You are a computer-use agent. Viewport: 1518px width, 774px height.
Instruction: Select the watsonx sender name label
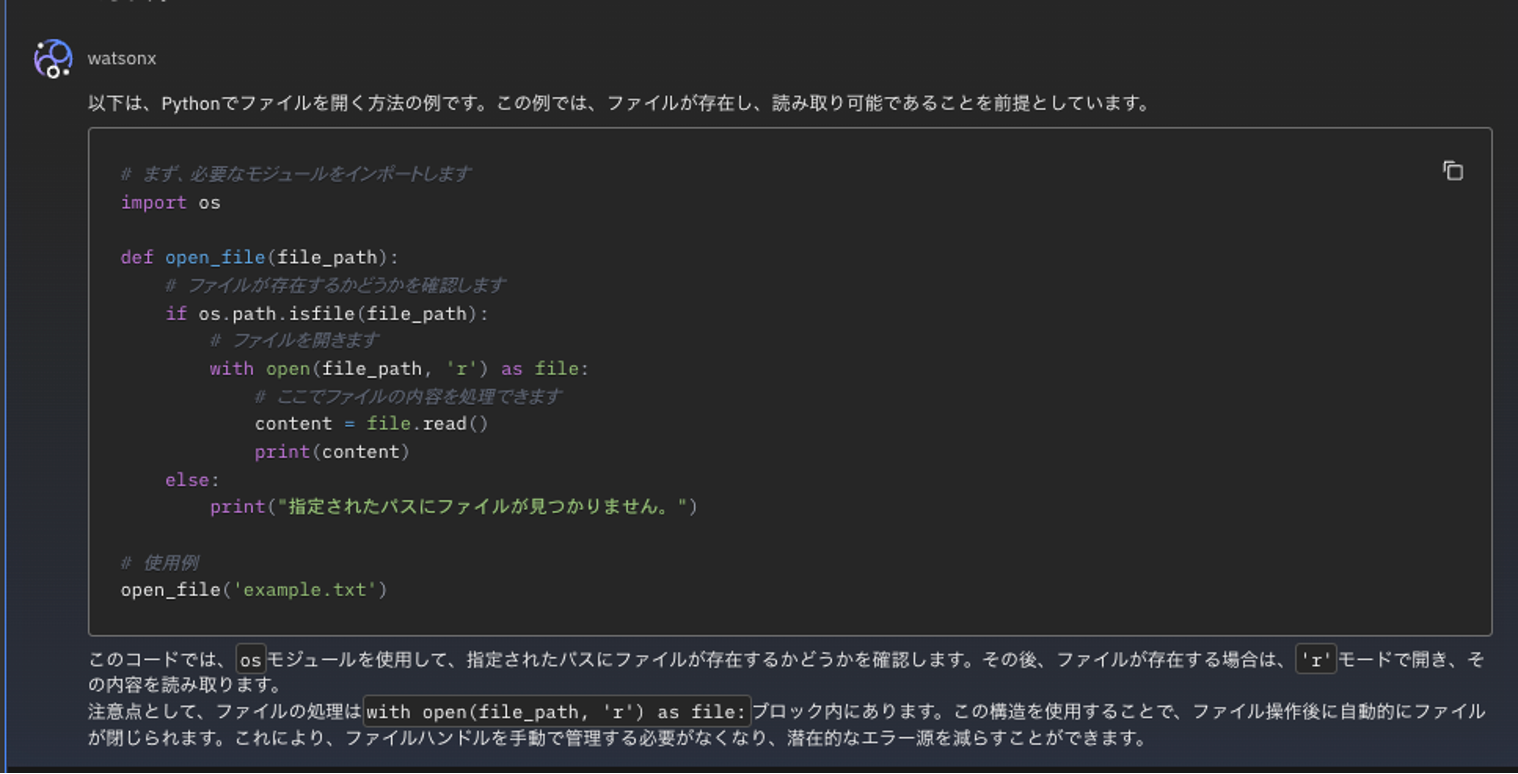pos(121,58)
